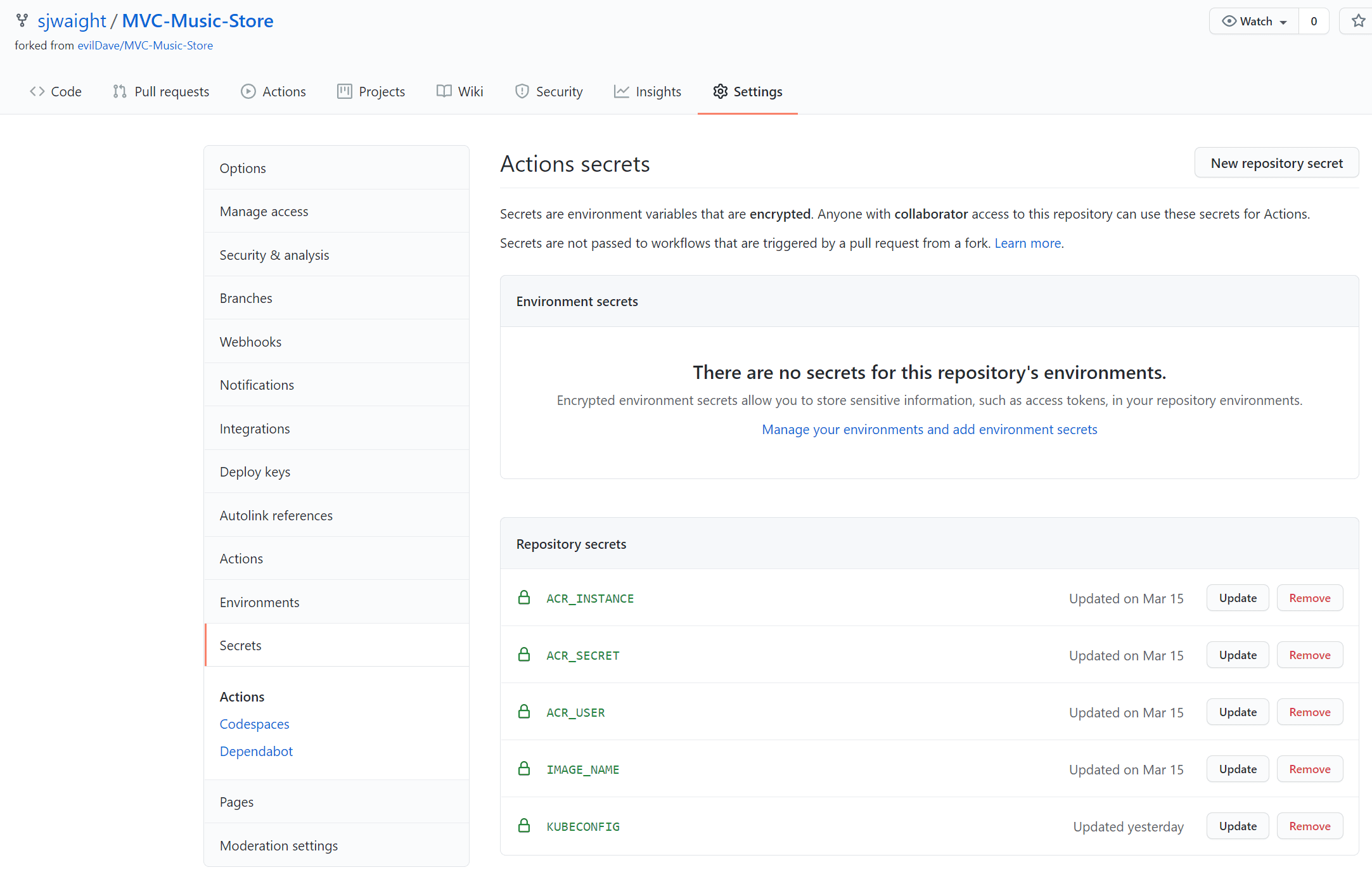The width and height of the screenshot is (1372, 872).
Task: Open Integrations settings
Action: [x=337, y=428]
